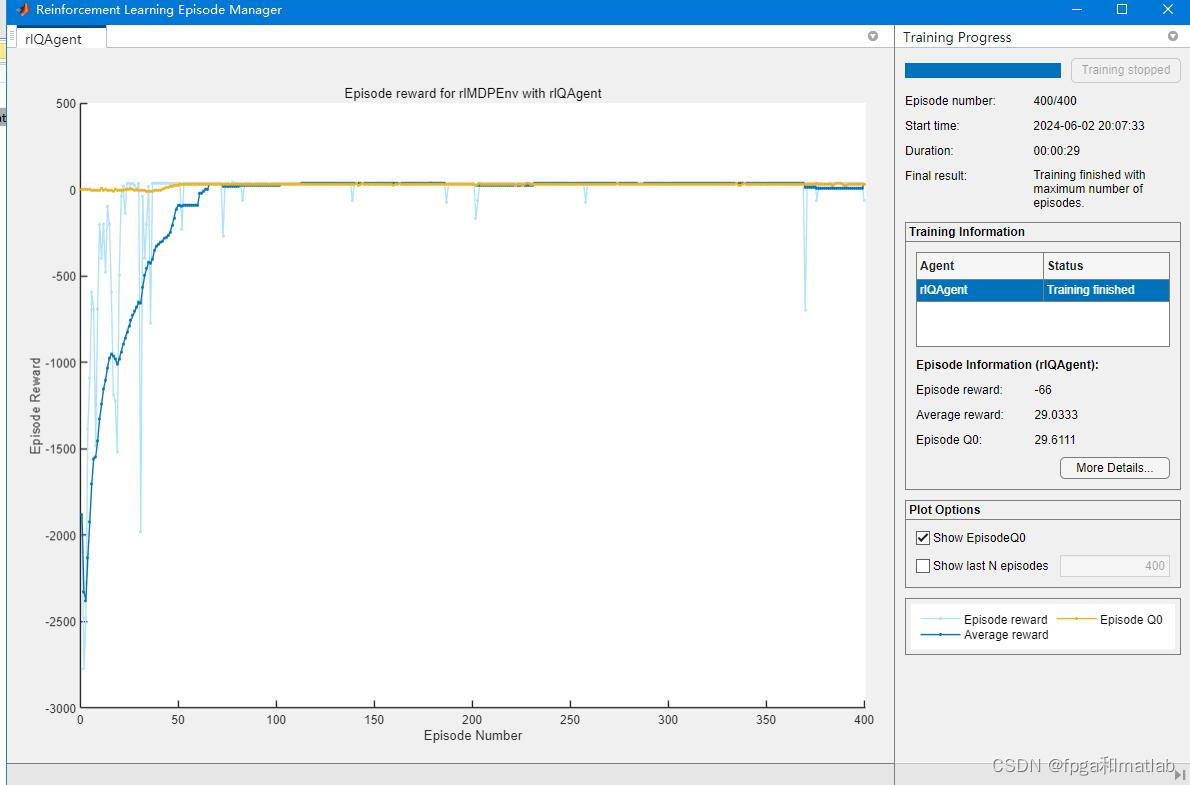
Task: Click Episode reward legend entry
Action: click(984, 619)
